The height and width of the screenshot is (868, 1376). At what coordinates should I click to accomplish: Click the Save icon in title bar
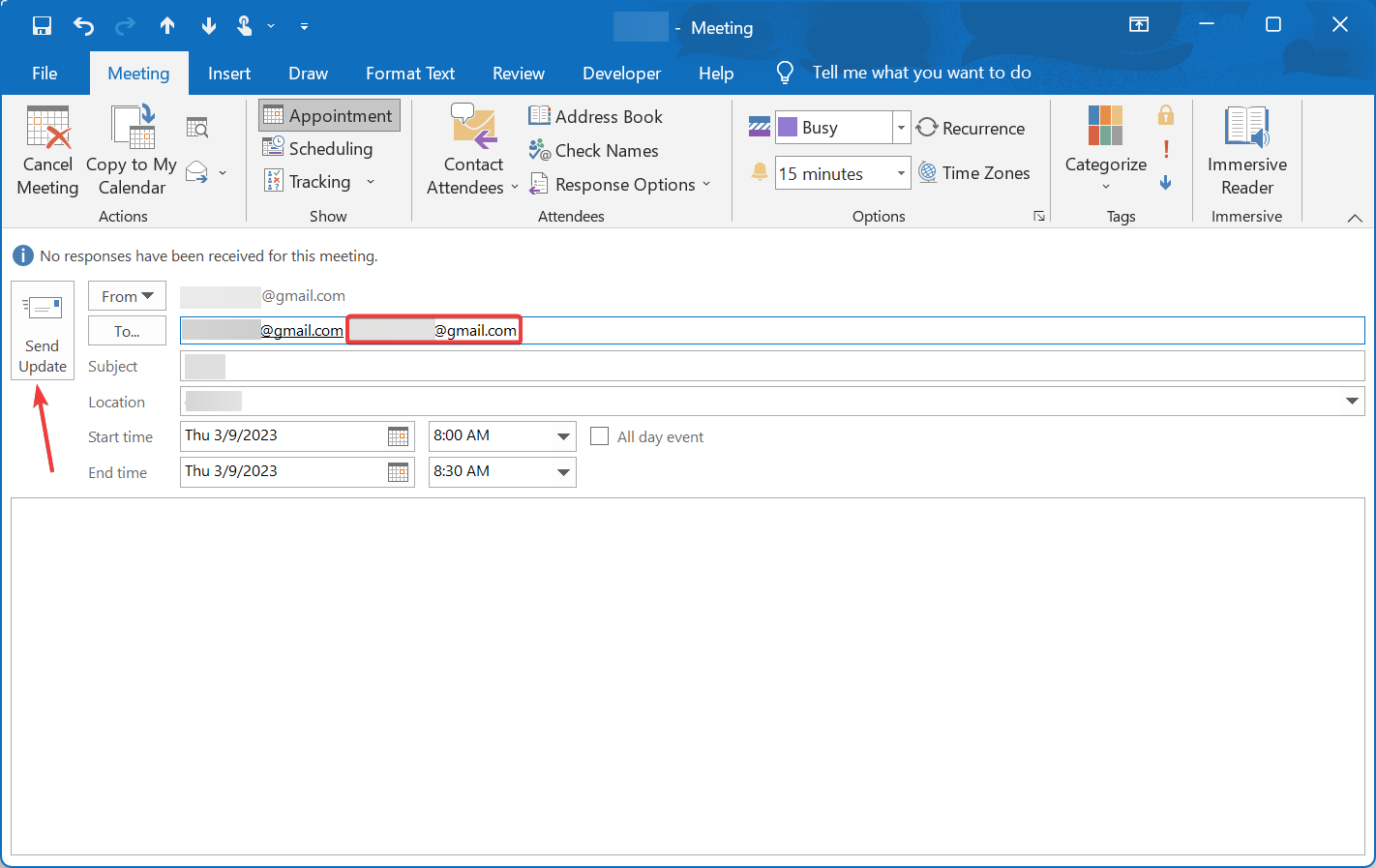42,26
